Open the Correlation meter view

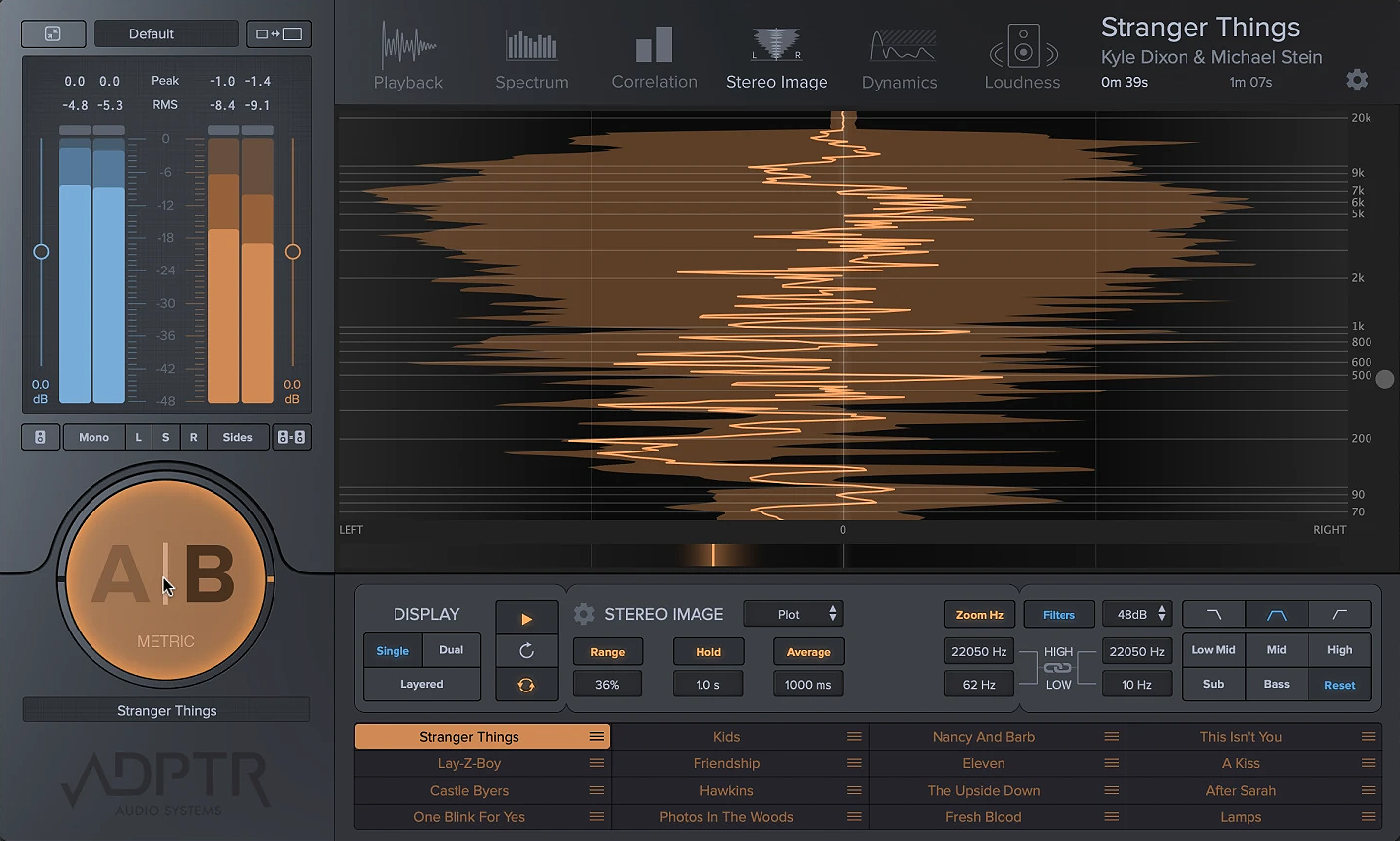(x=653, y=54)
